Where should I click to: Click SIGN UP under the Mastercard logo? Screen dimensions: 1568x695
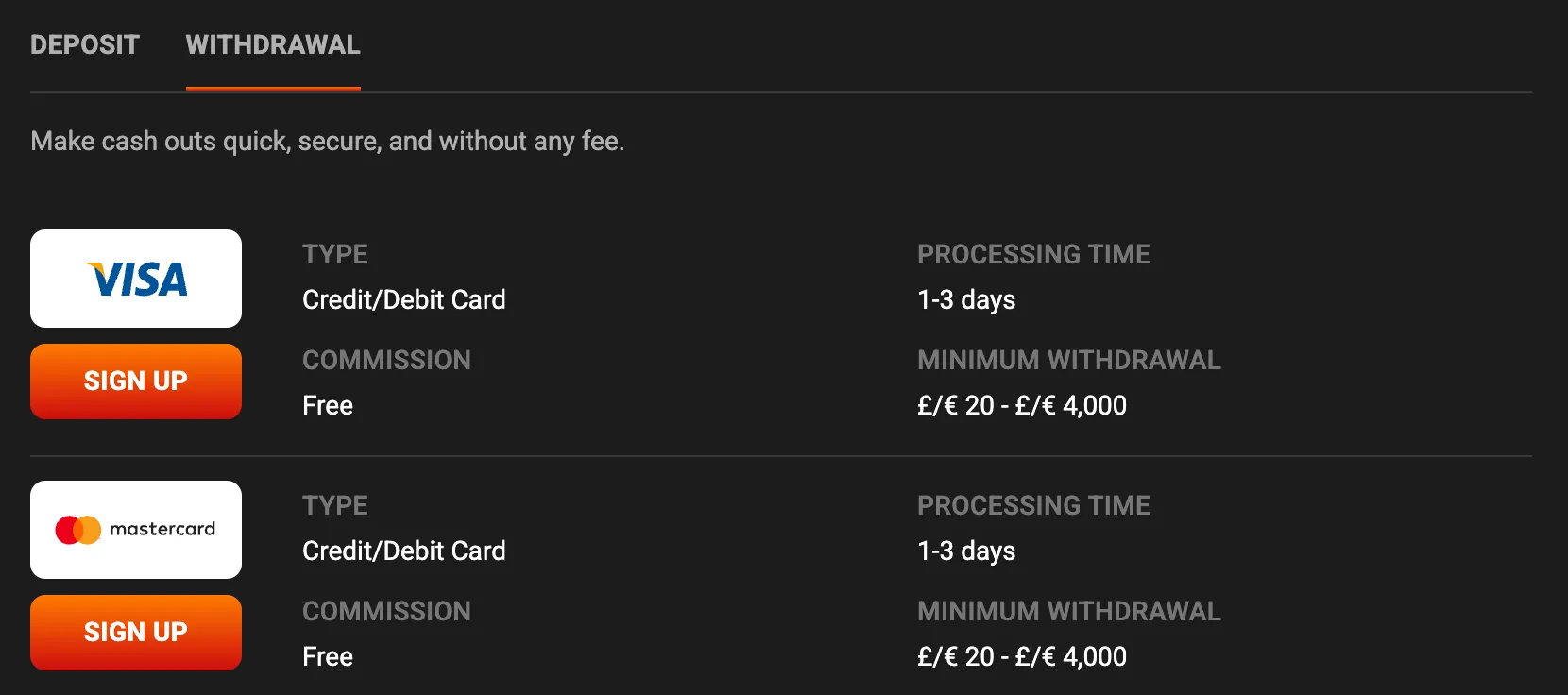pyautogui.click(x=136, y=632)
